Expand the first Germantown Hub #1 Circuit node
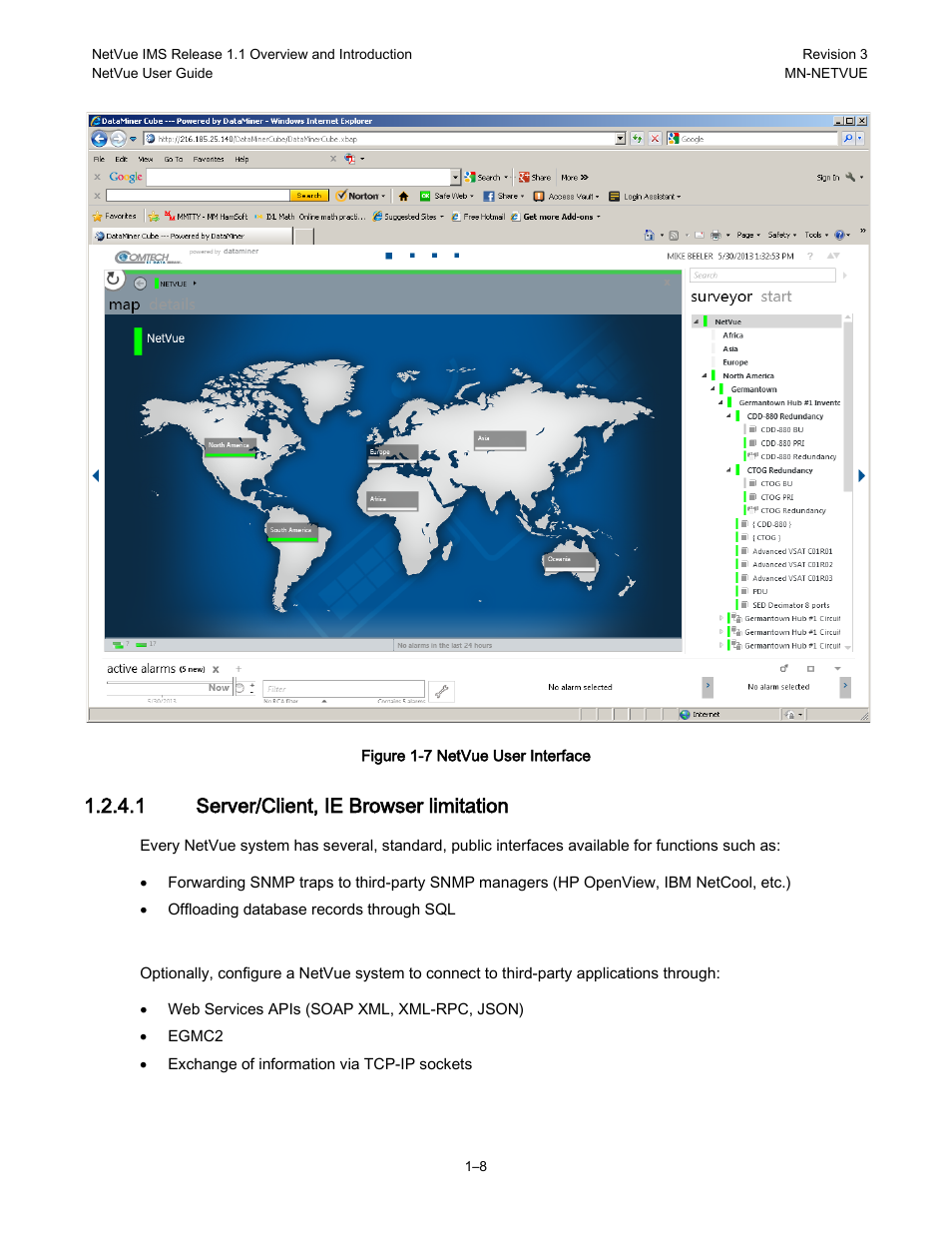952x1233 pixels. pos(721,618)
